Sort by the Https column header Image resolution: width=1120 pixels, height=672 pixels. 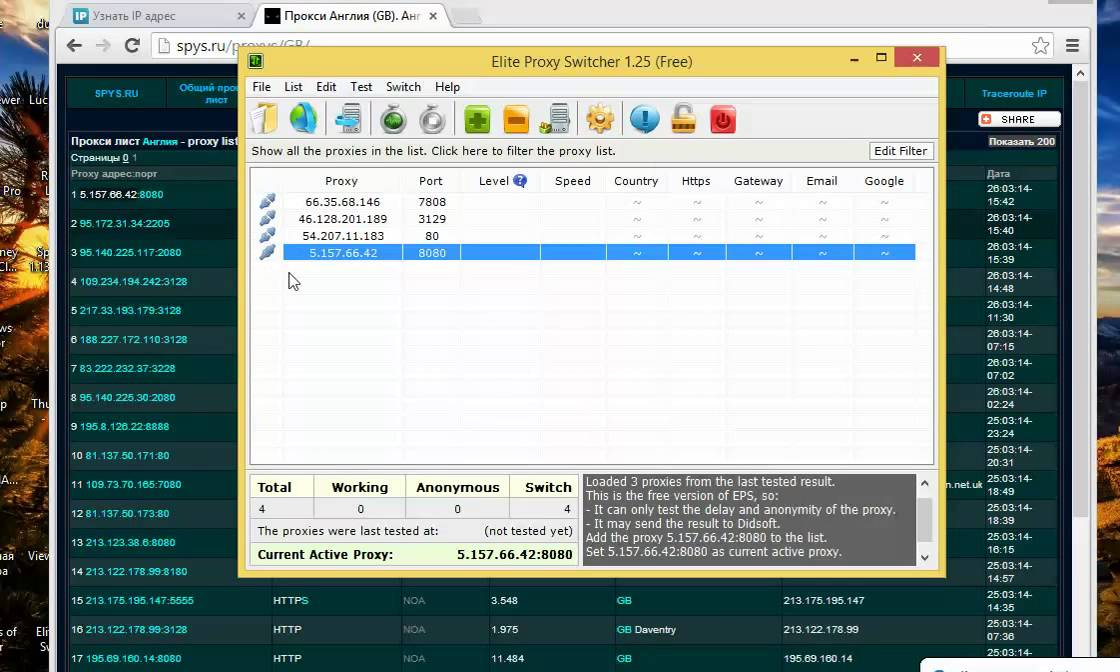[696, 181]
